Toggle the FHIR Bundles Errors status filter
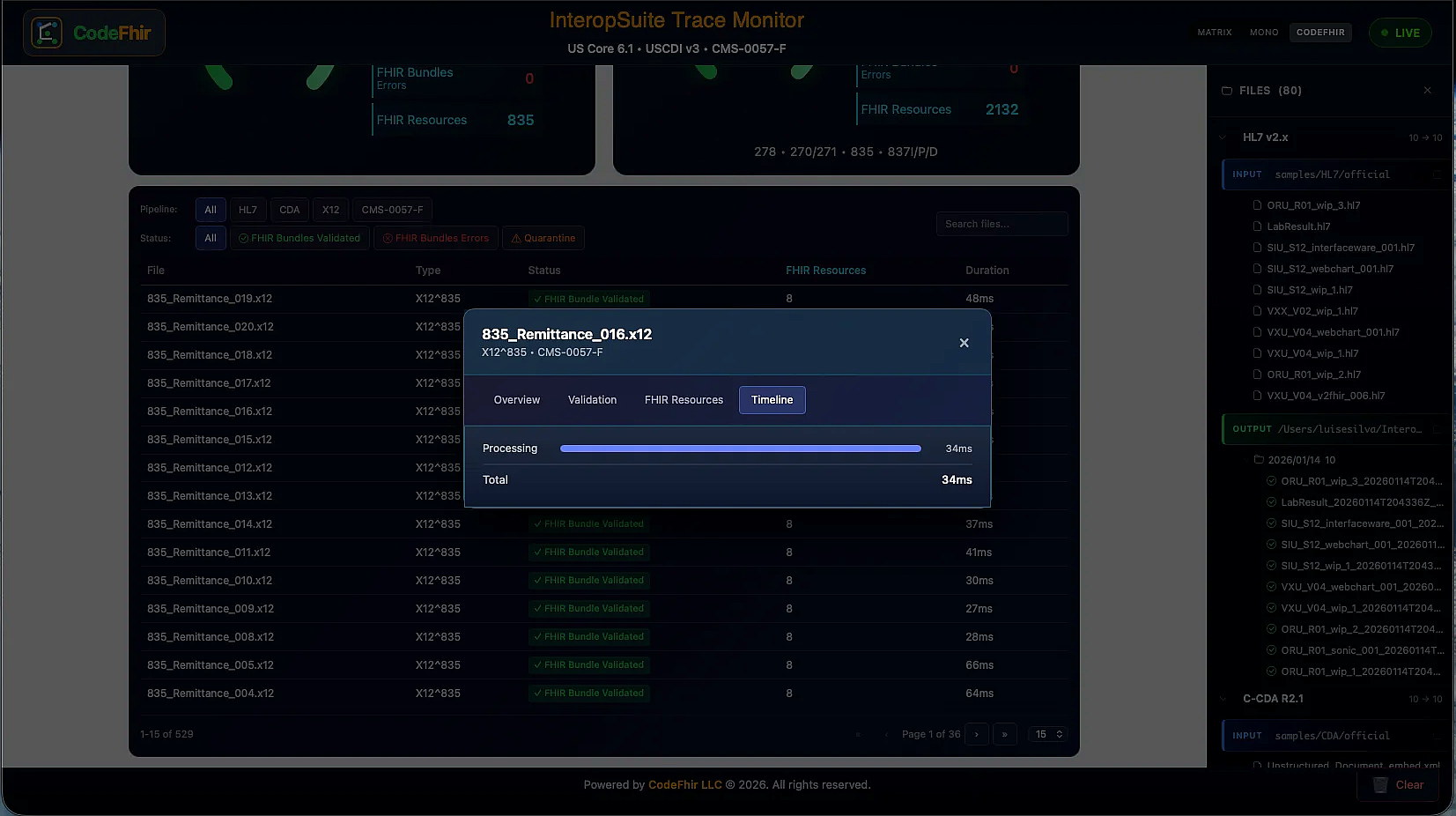1456x816 pixels. click(x=435, y=238)
